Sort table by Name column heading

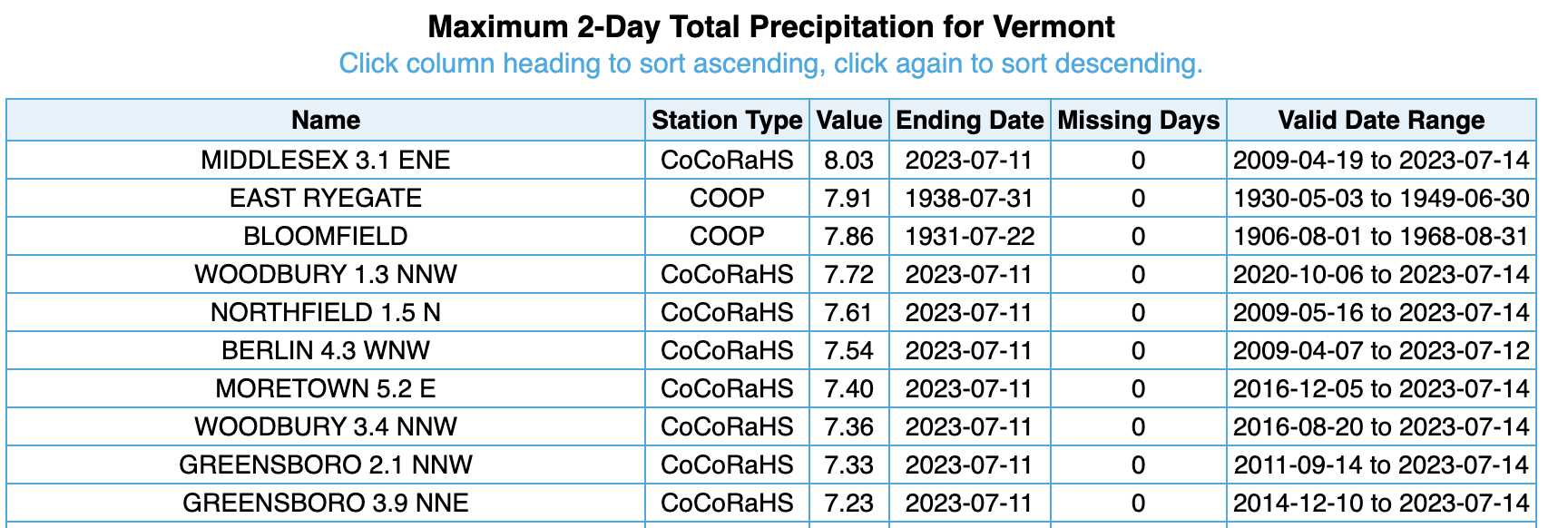[x=326, y=121]
